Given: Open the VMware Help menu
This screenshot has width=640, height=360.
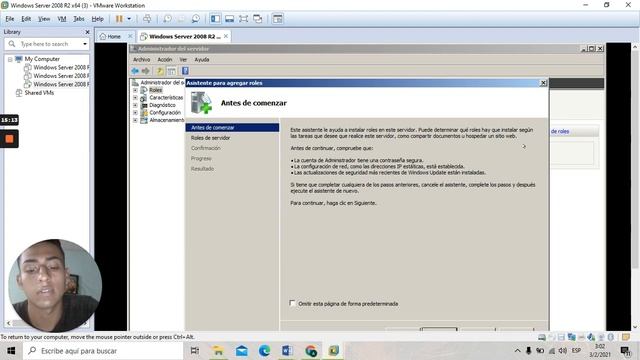Looking at the screenshot, I should (97, 19).
